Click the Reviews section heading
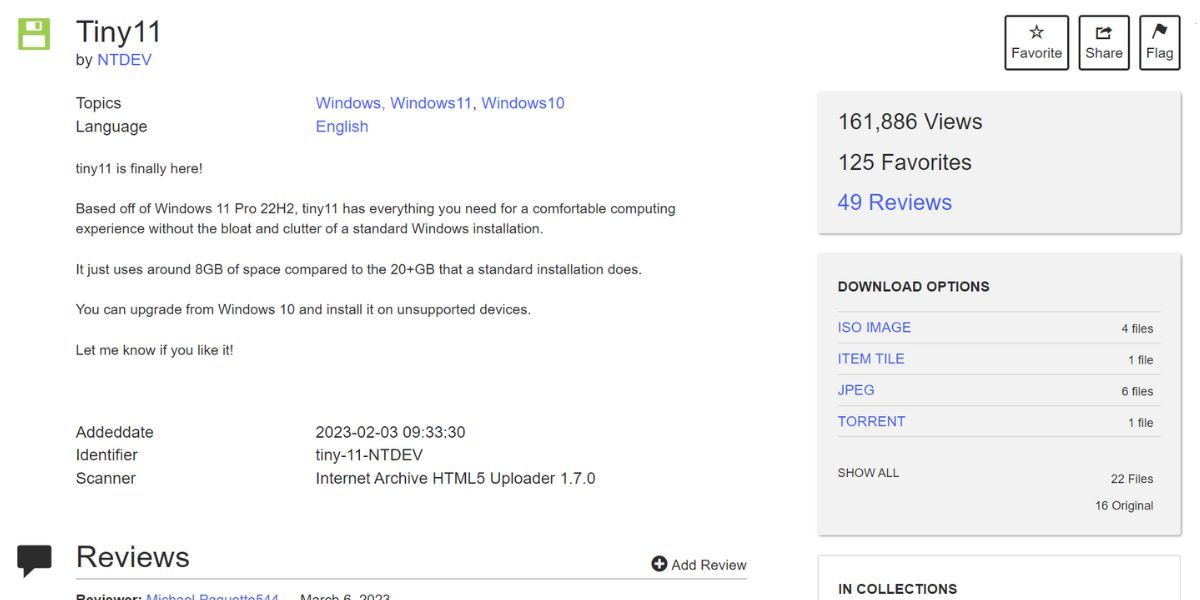The image size is (1200, 600). [133, 556]
